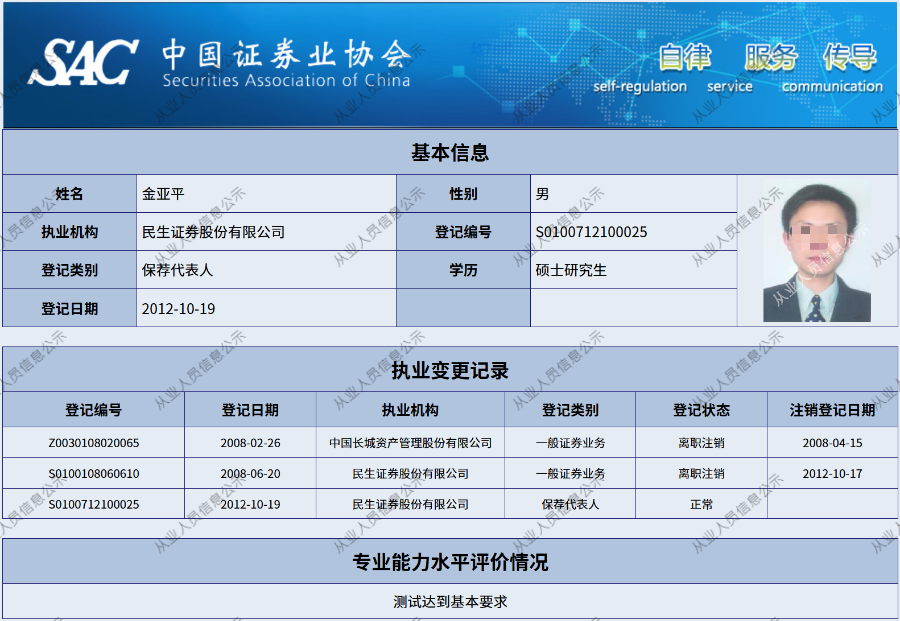Click the 2008-06-20 registration date
The width and height of the screenshot is (900, 621).
tap(250, 474)
